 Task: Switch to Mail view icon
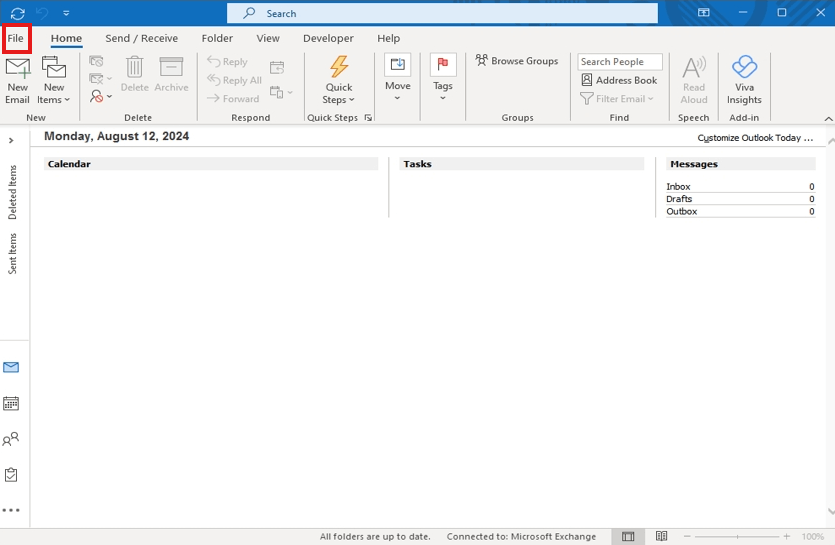(x=11, y=367)
